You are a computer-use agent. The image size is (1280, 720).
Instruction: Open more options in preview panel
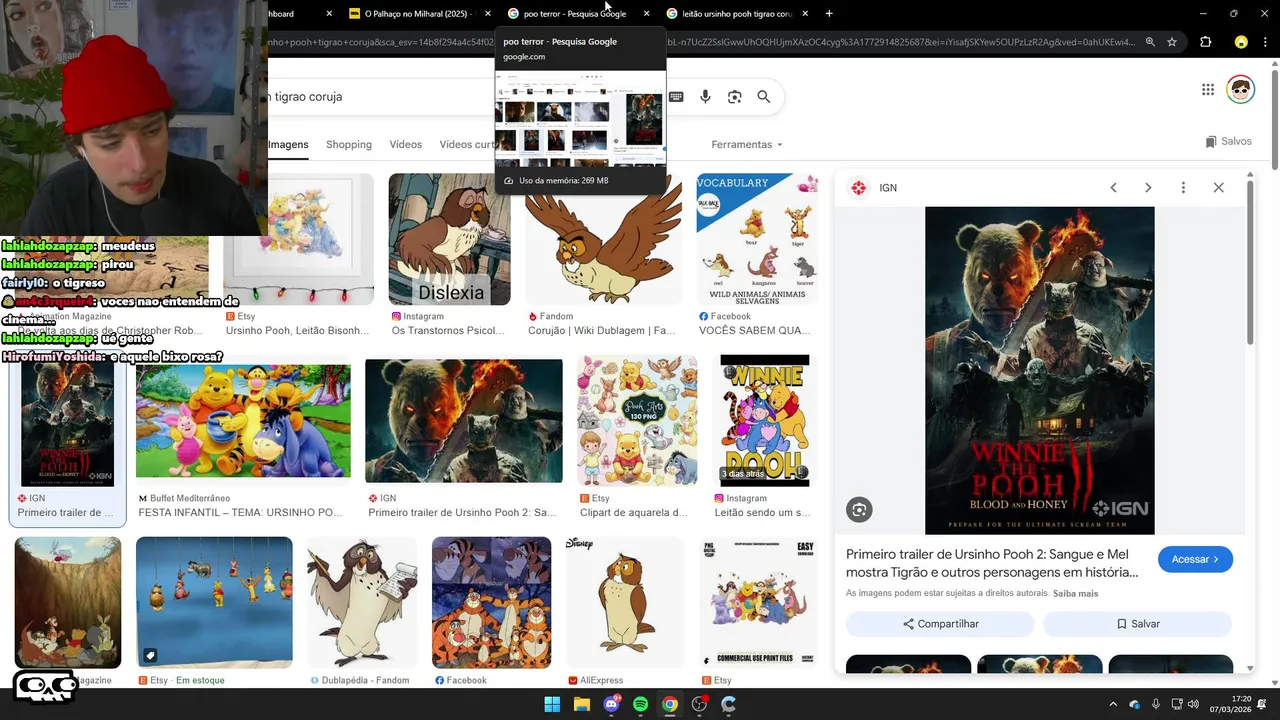tap(1183, 188)
